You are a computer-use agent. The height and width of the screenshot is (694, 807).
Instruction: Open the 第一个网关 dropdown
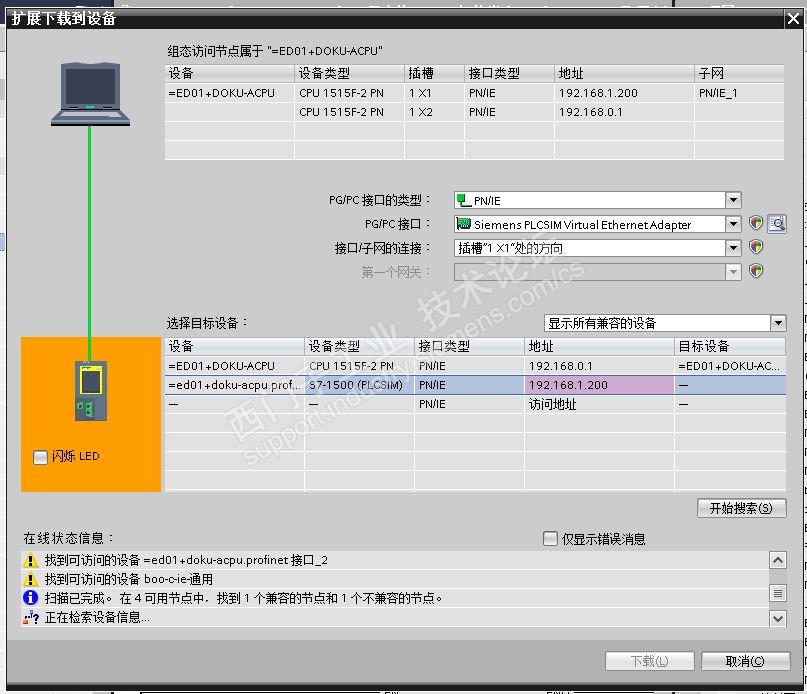[733, 272]
